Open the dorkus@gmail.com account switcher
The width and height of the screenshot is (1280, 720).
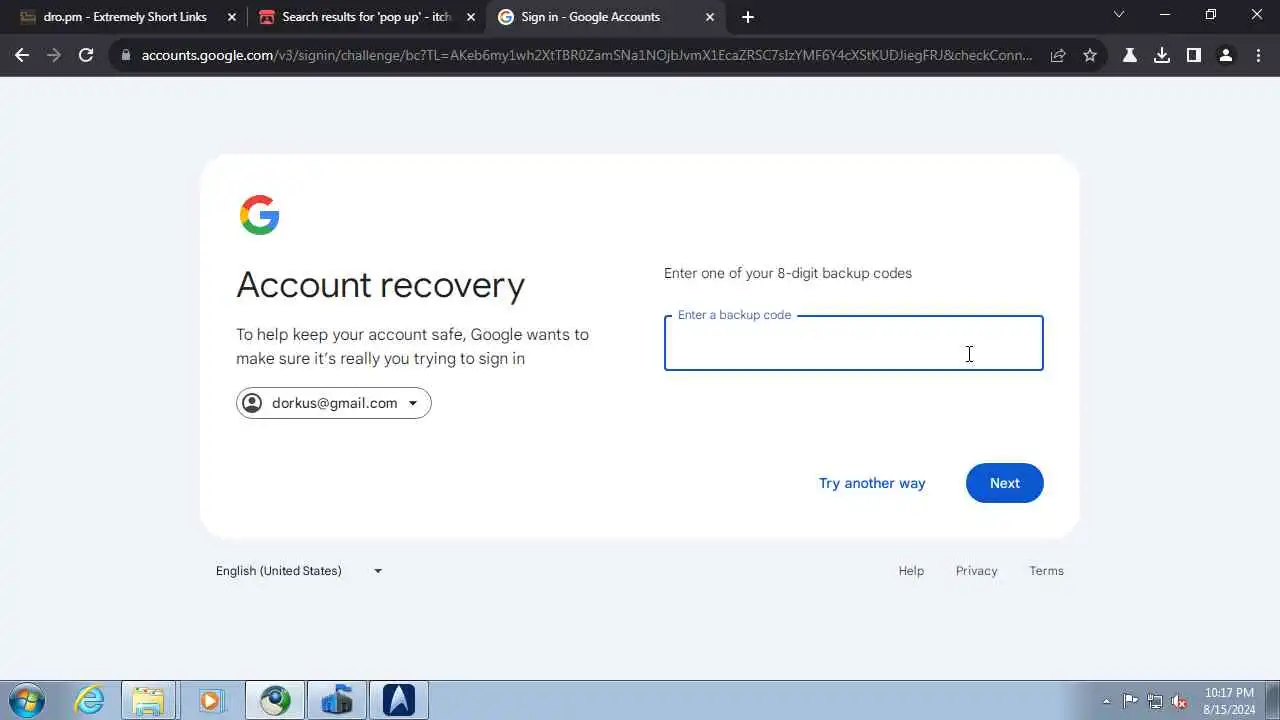(x=334, y=403)
